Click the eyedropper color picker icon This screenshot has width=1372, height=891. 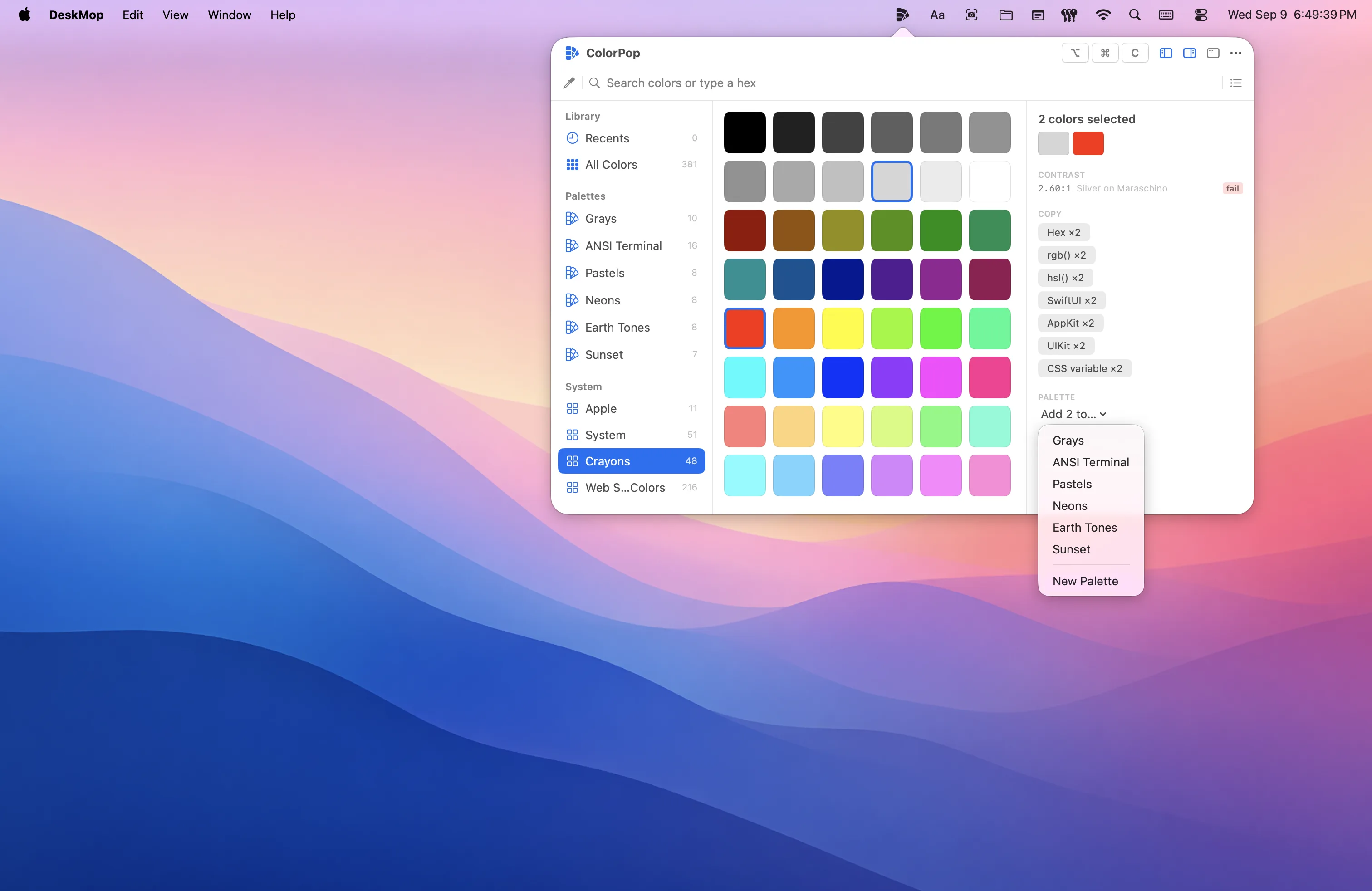click(x=569, y=83)
